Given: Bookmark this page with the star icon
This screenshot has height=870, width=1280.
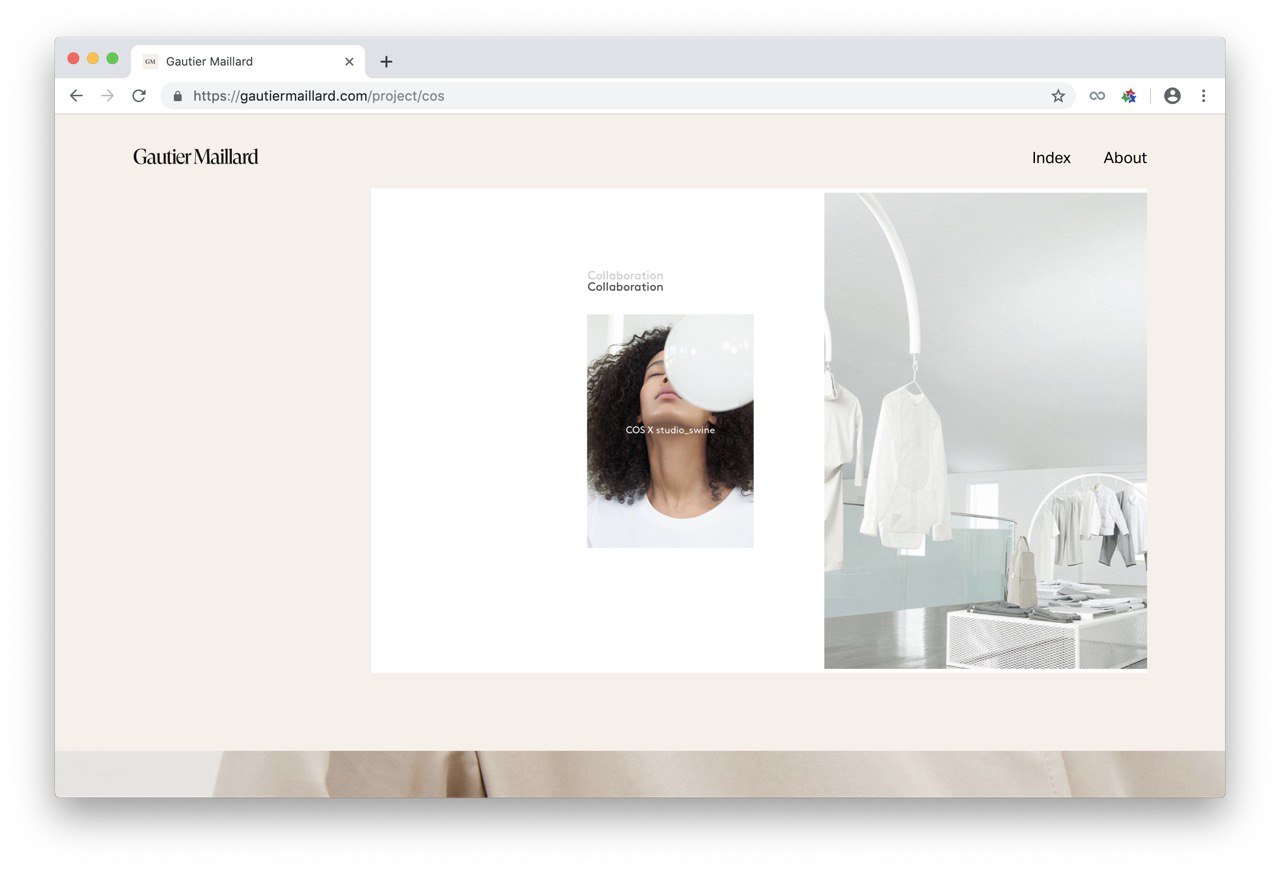Looking at the screenshot, I should tap(1058, 96).
